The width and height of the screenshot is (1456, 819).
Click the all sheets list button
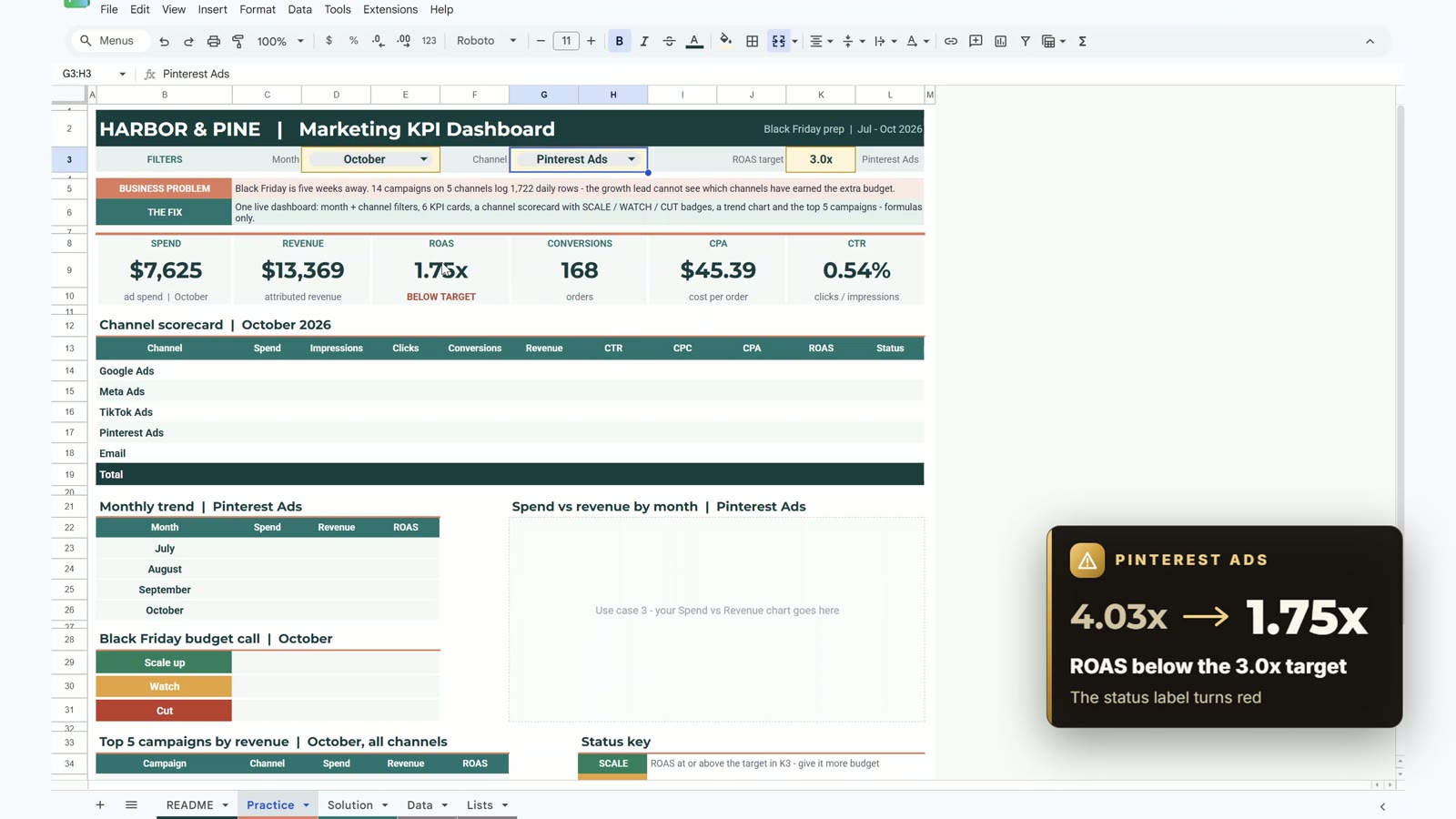pos(131,804)
